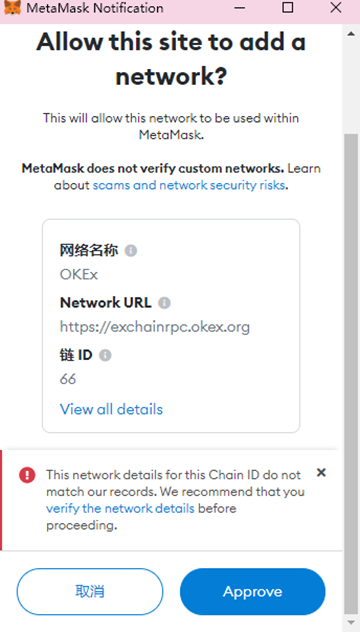Click the 取消 cancel button
This screenshot has height=632, width=360.
click(90, 591)
